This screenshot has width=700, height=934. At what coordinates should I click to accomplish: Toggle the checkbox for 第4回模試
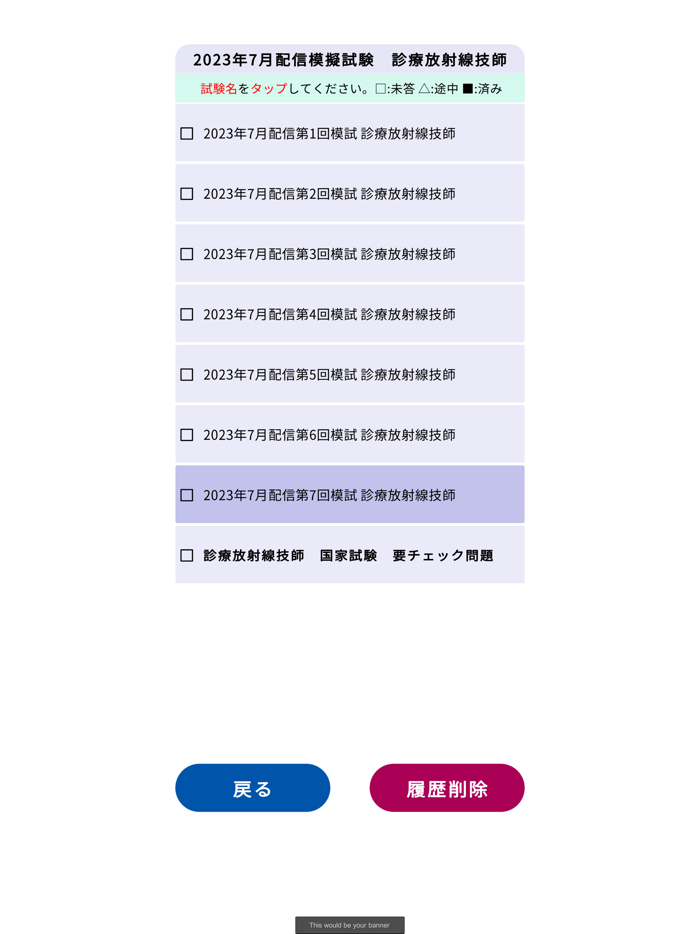point(186,313)
